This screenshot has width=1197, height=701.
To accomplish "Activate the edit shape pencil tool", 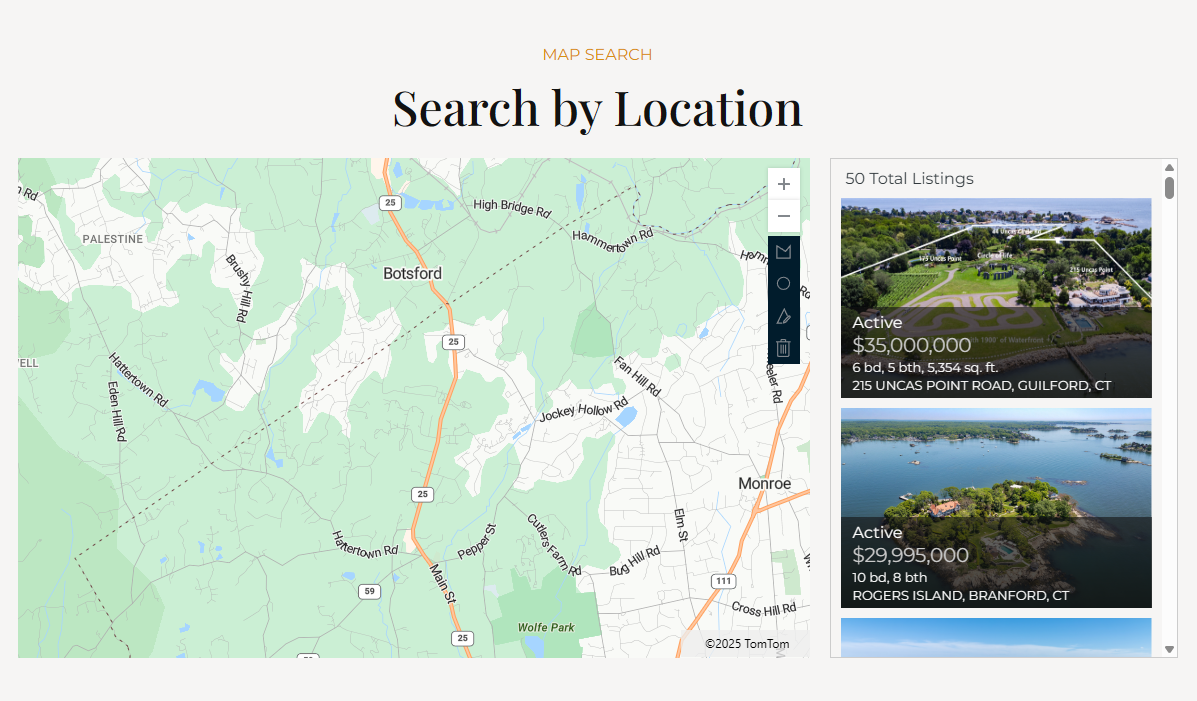I will click(783, 316).
